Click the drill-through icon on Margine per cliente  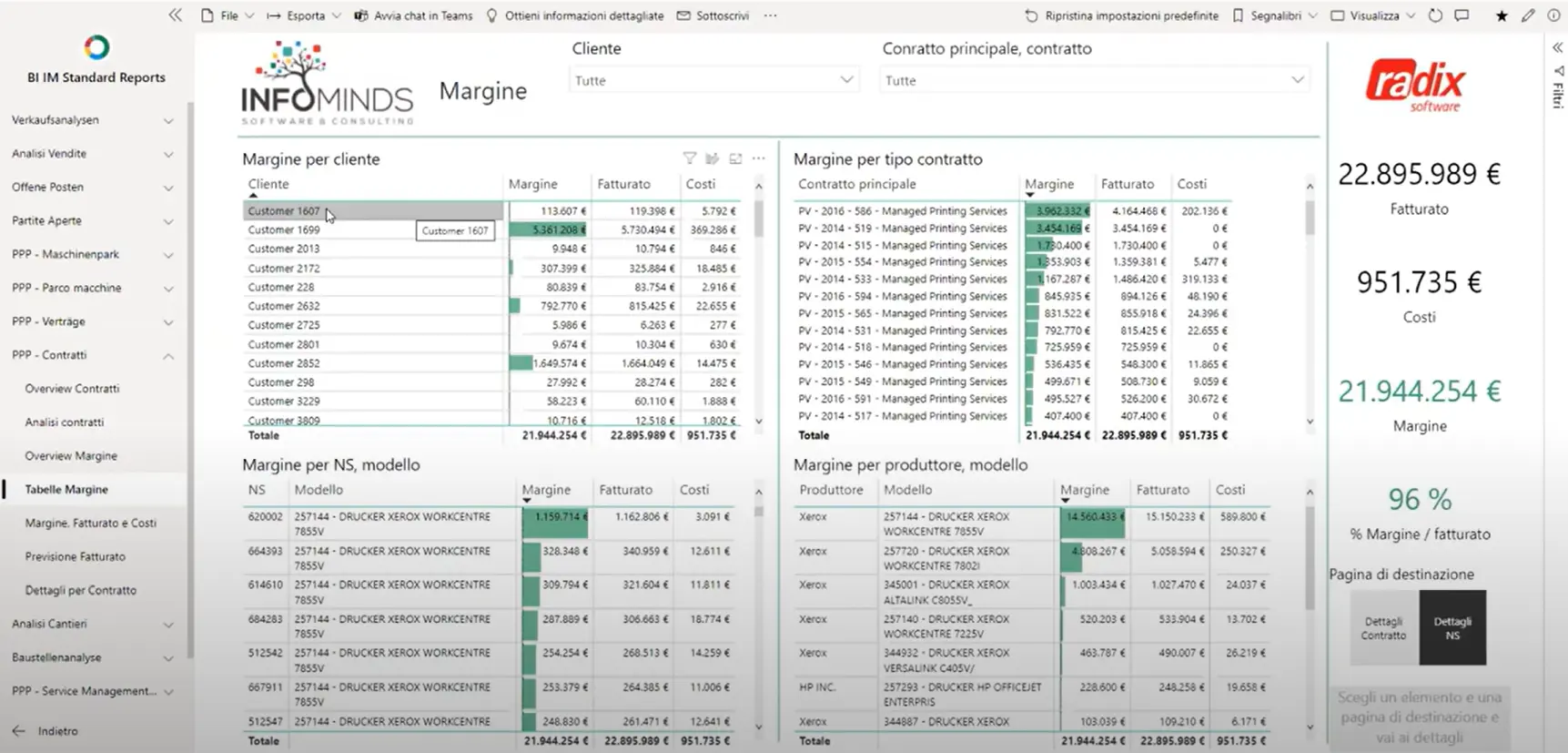(x=713, y=158)
